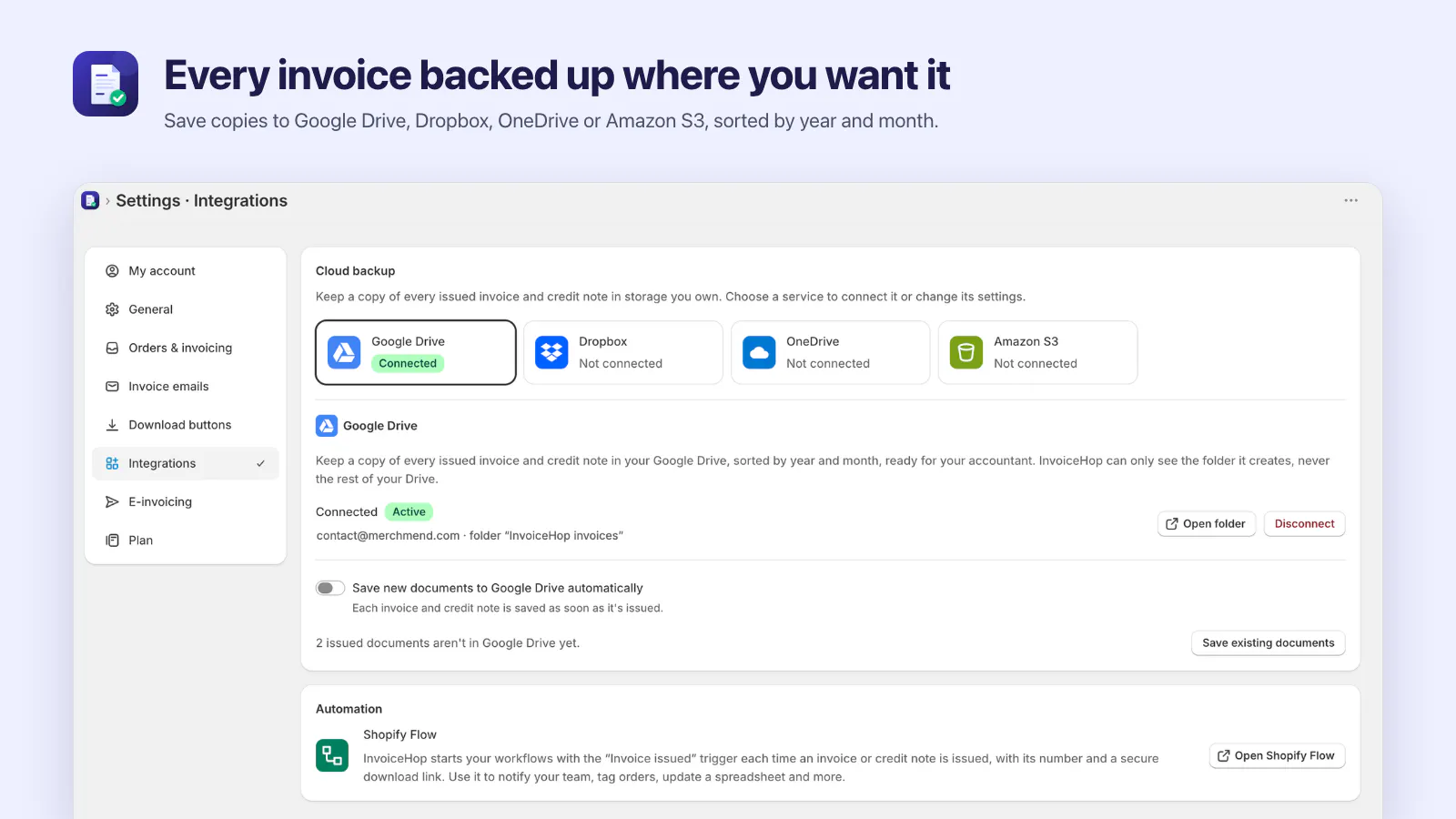Screen dimensions: 1456x819
Task: Enable automatic saving to Google Drive toggle
Action: (330, 588)
